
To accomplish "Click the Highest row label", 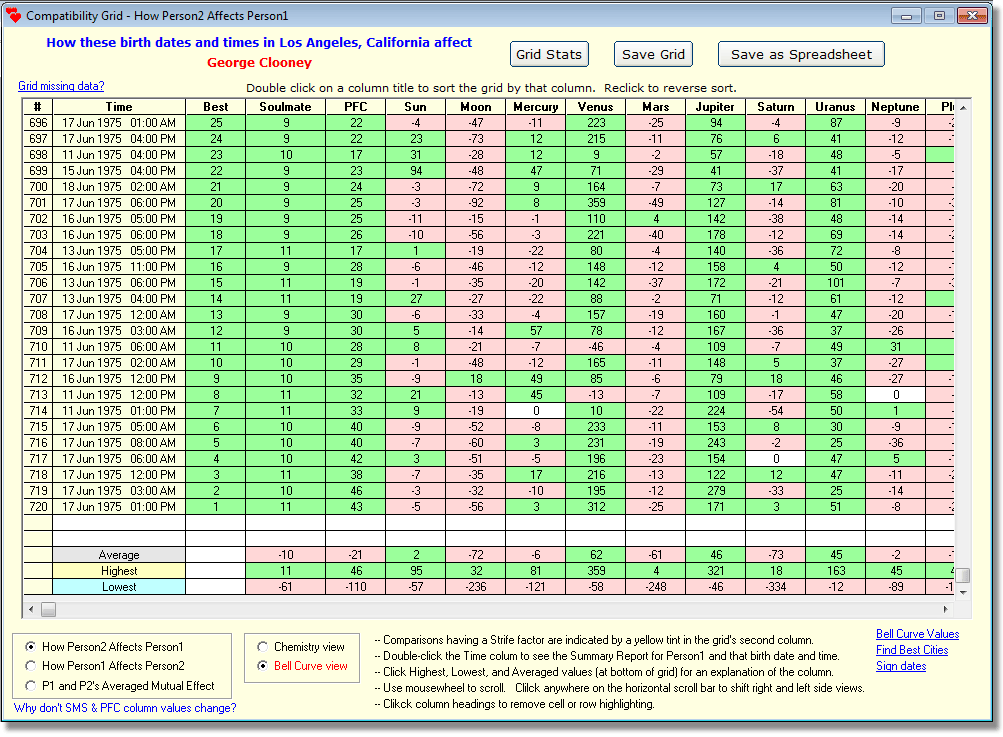I will tap(119, 570).
